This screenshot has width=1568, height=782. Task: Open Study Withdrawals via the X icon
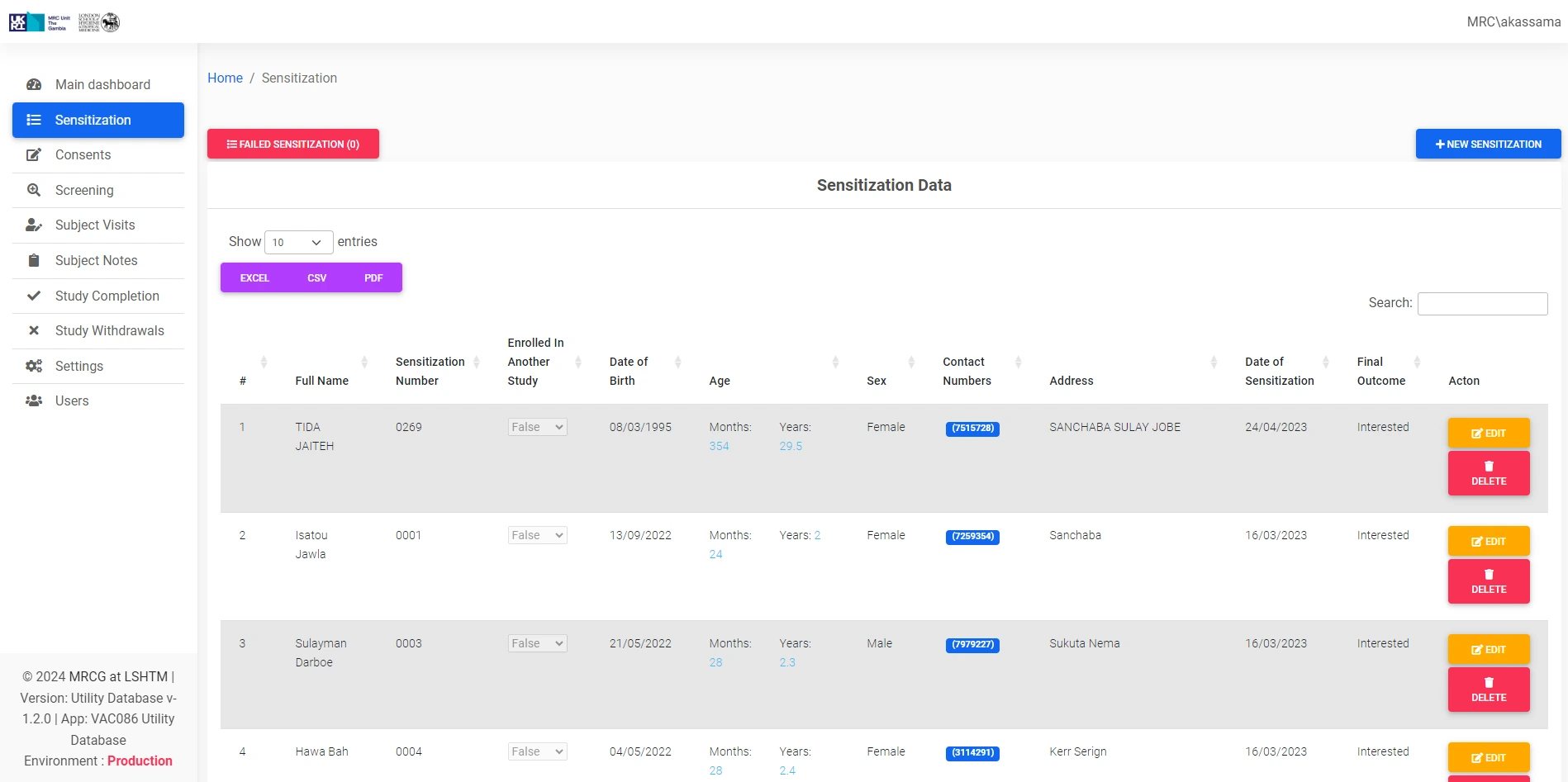(34, 330)
